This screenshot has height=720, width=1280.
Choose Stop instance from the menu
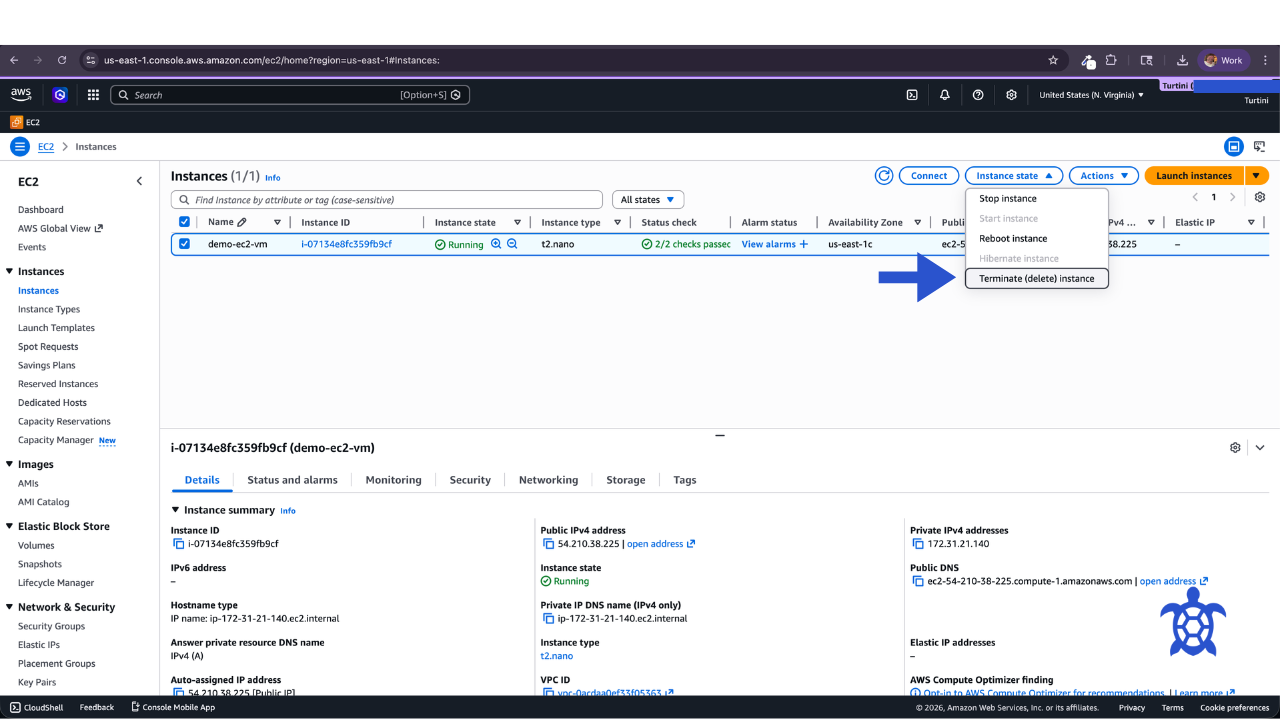1037,199
